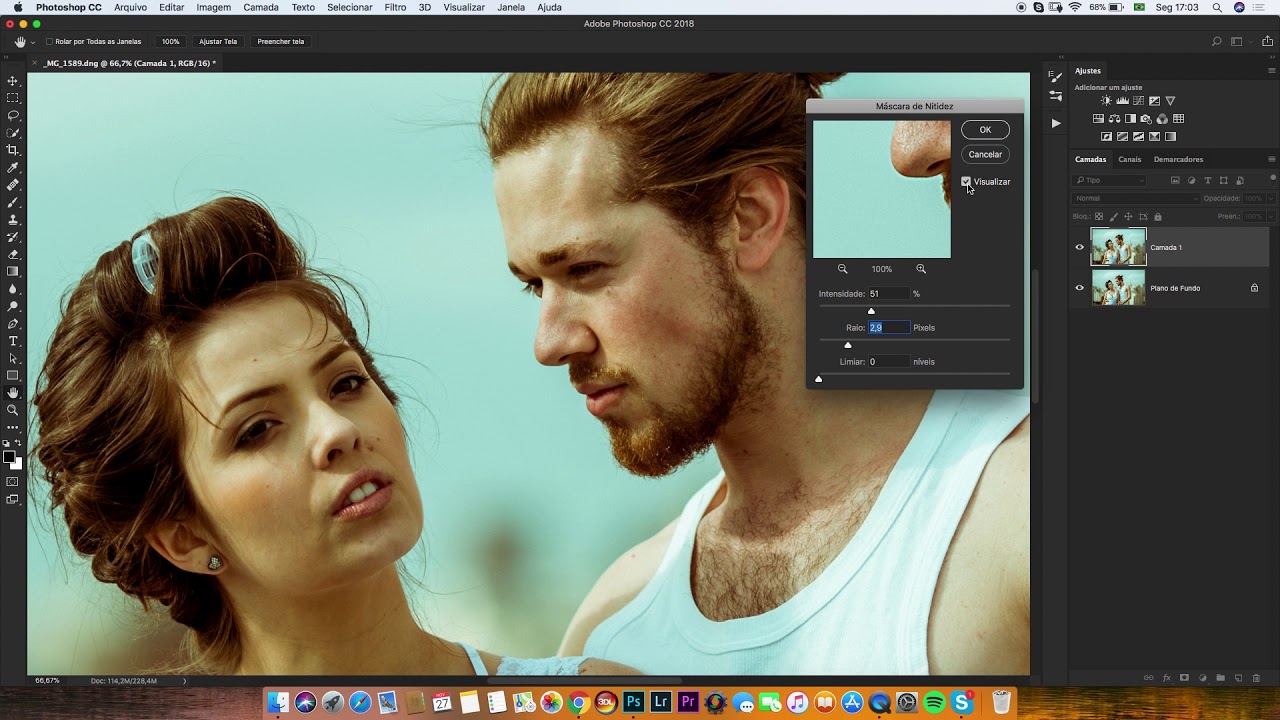This screenshot has width=1280, height=720.
Task: Select the Clone Stamp tool
Action: (x=13, y=220)
